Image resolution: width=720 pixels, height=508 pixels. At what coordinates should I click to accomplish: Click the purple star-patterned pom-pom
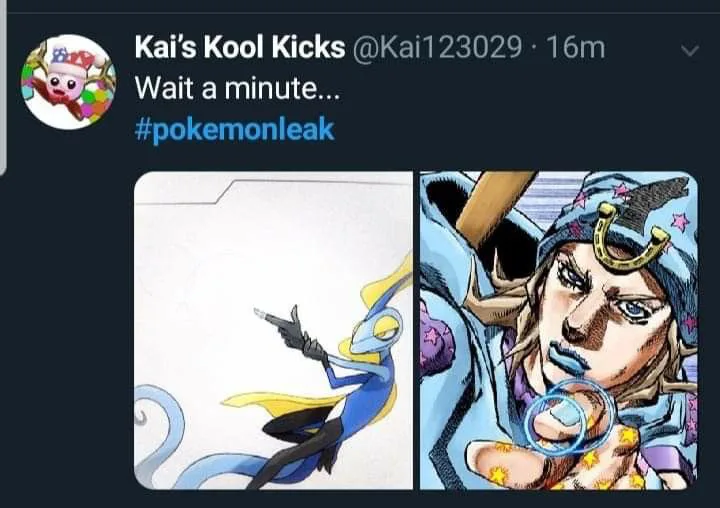pos(437,334)
